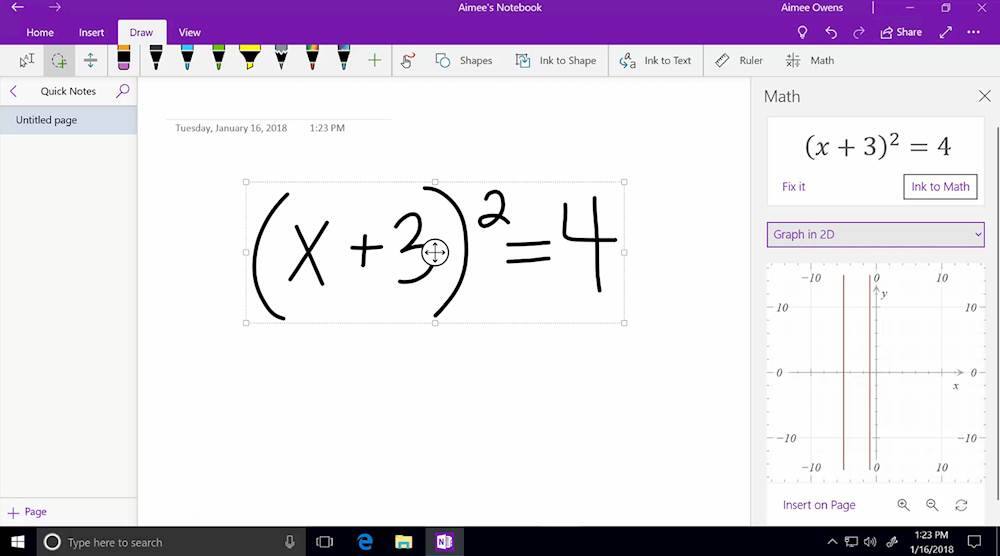Select the Lasso Select tool
The width and height of the screenshot is (1000, 556).
coord(59,60)
